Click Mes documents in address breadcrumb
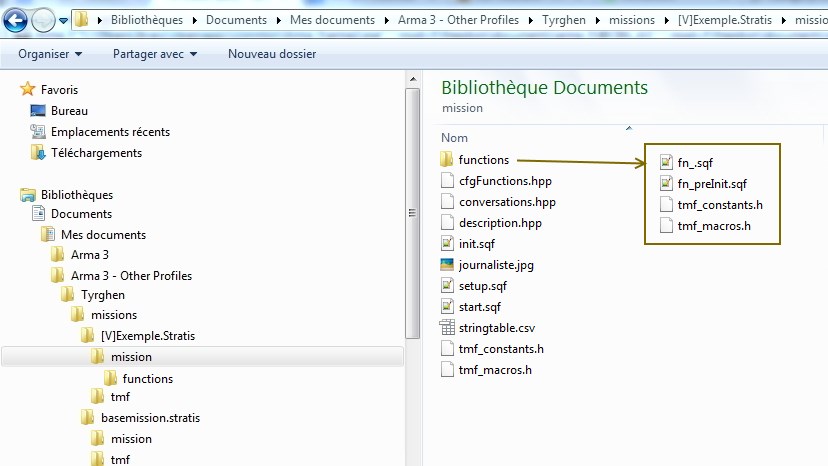This screenshot has width=828, height=466. pos(332,20)
